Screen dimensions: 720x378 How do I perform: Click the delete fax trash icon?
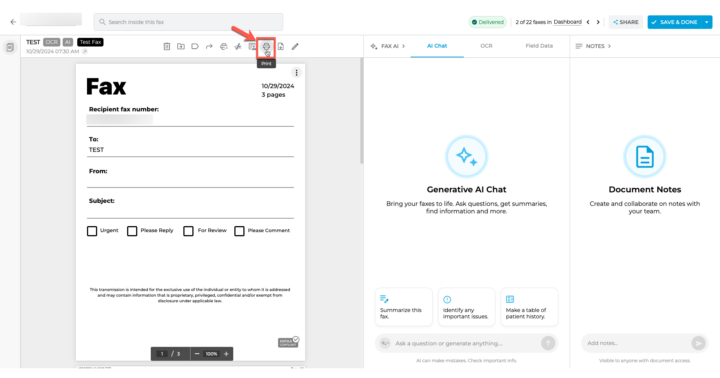tap(167, 46)
